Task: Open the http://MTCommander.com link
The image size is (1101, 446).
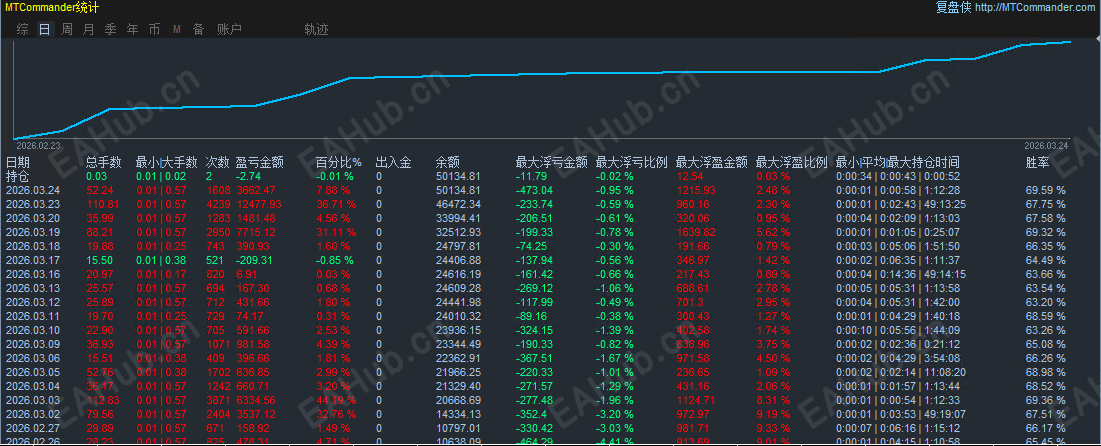Action: tap(1034, 8)
